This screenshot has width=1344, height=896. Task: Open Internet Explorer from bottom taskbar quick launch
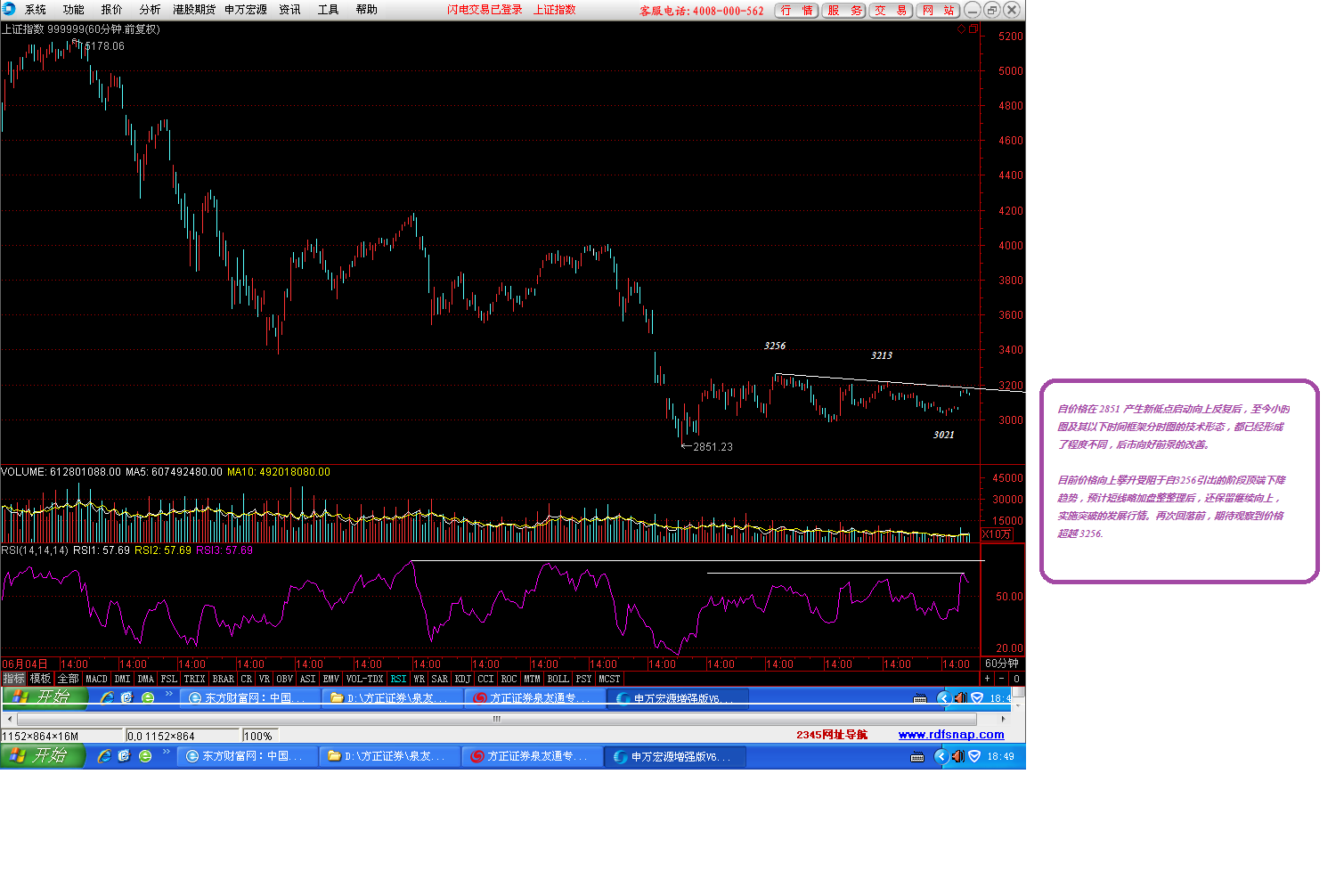(104, 756)
